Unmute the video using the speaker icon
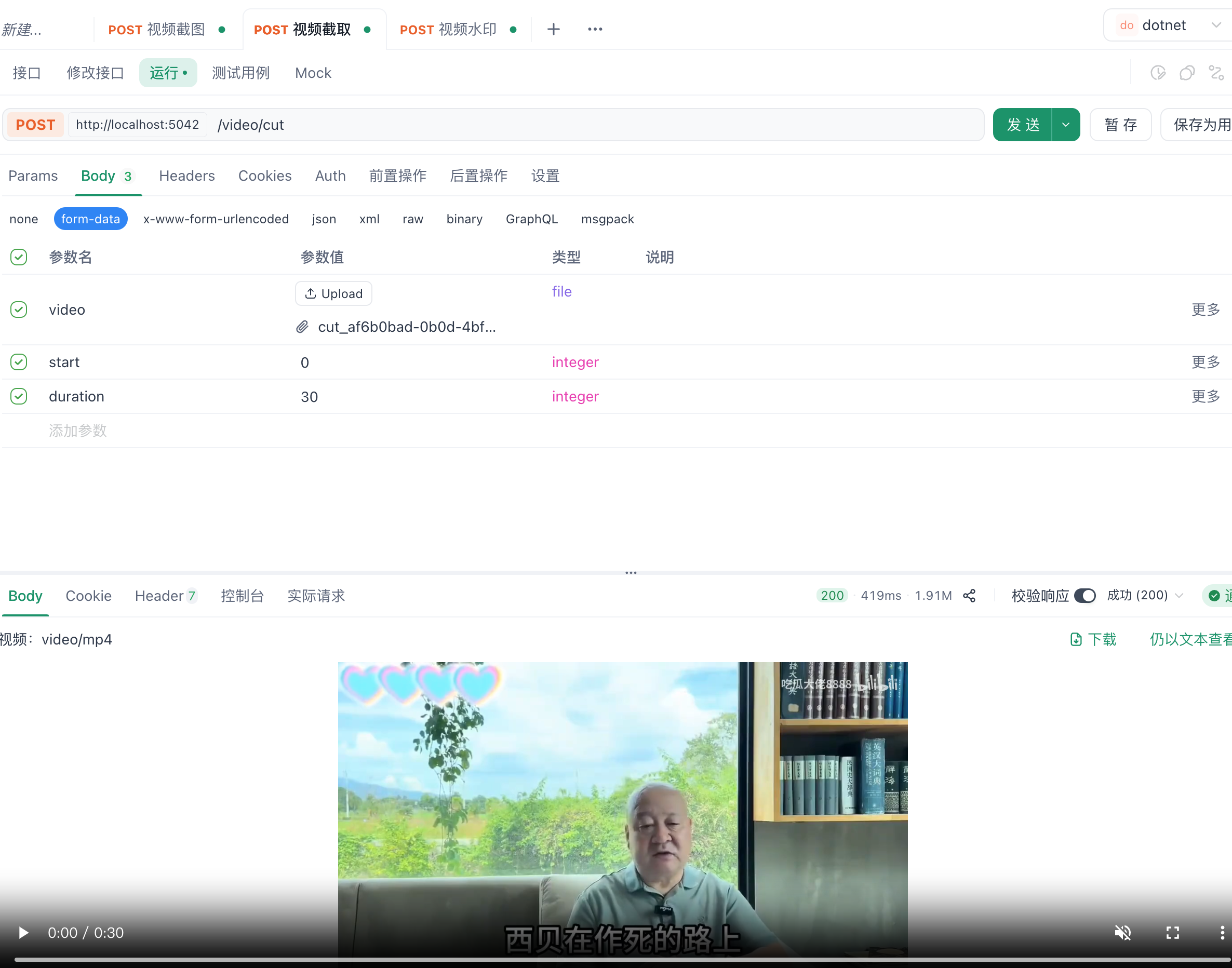 pyautogui.click(x=1122, y=933)
